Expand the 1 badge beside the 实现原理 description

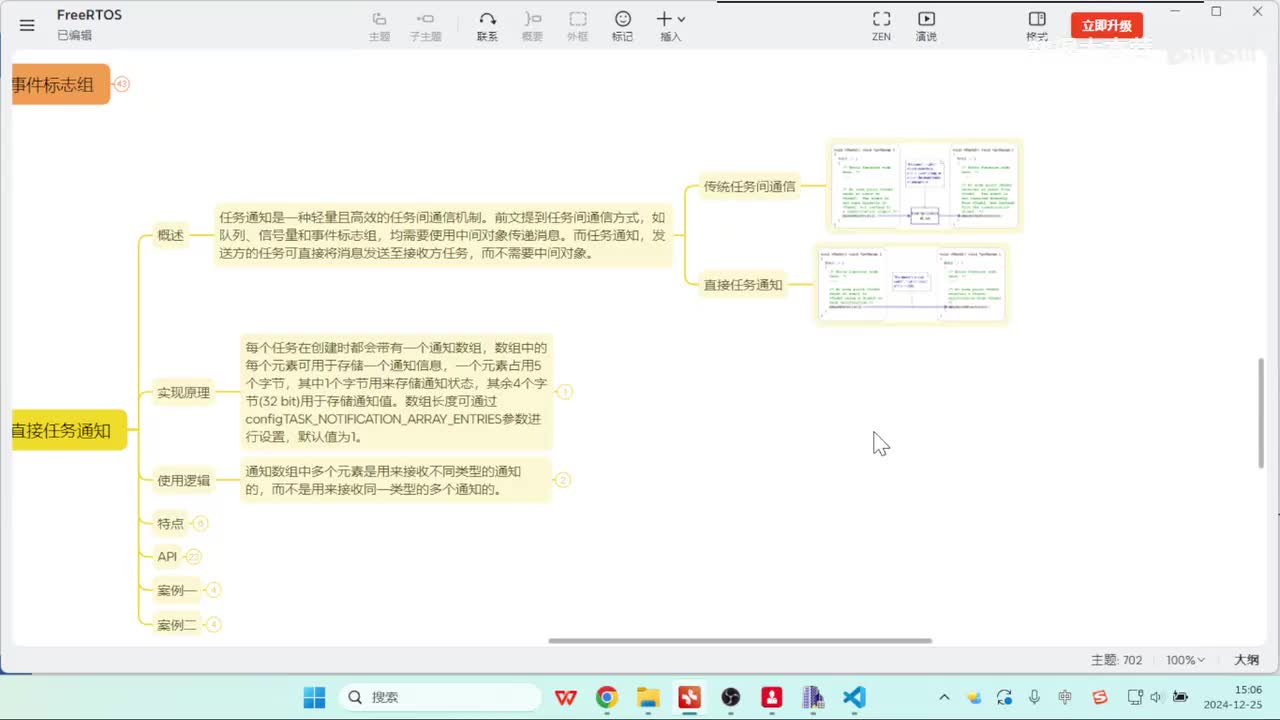point(565,392)
